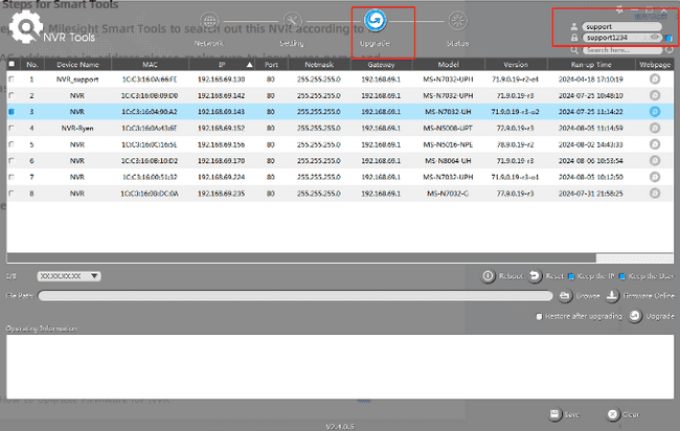Toggle the Keep the IP checkbox
680x431 pixels.
click(571, 275)
